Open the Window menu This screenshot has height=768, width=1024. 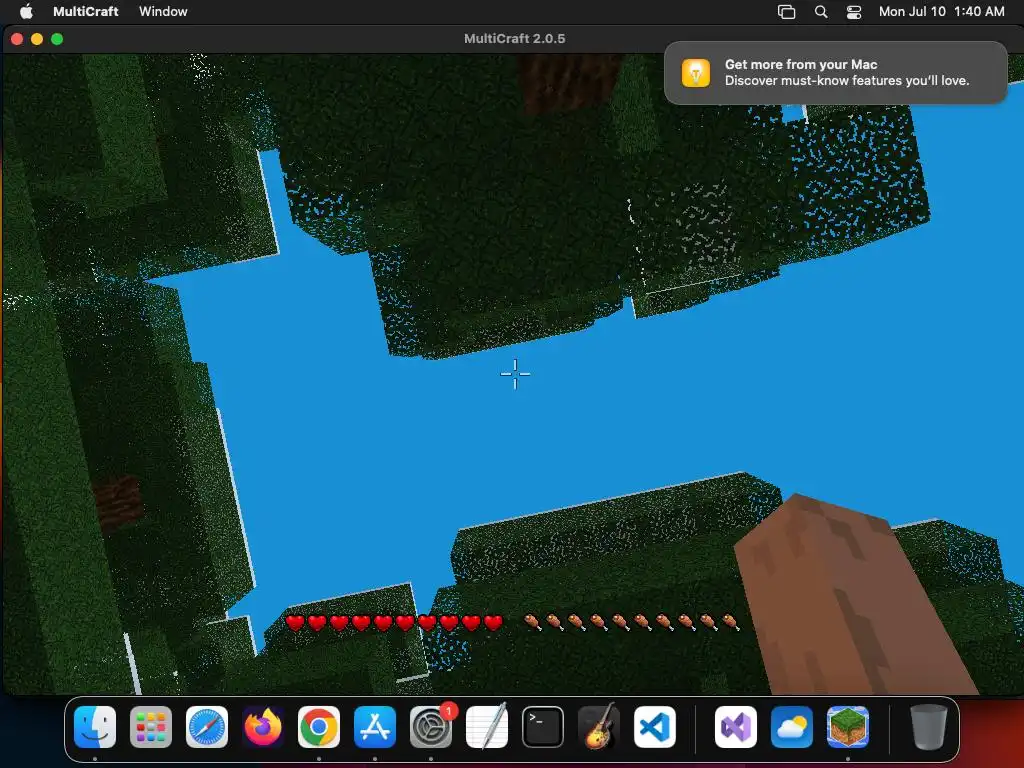tap(163, 11)
